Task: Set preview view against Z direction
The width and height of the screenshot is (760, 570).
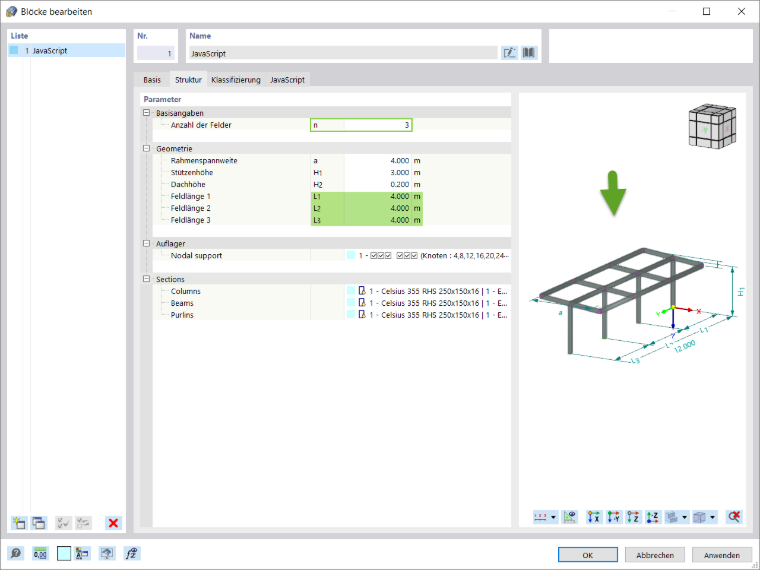Action: coord(653,517)
